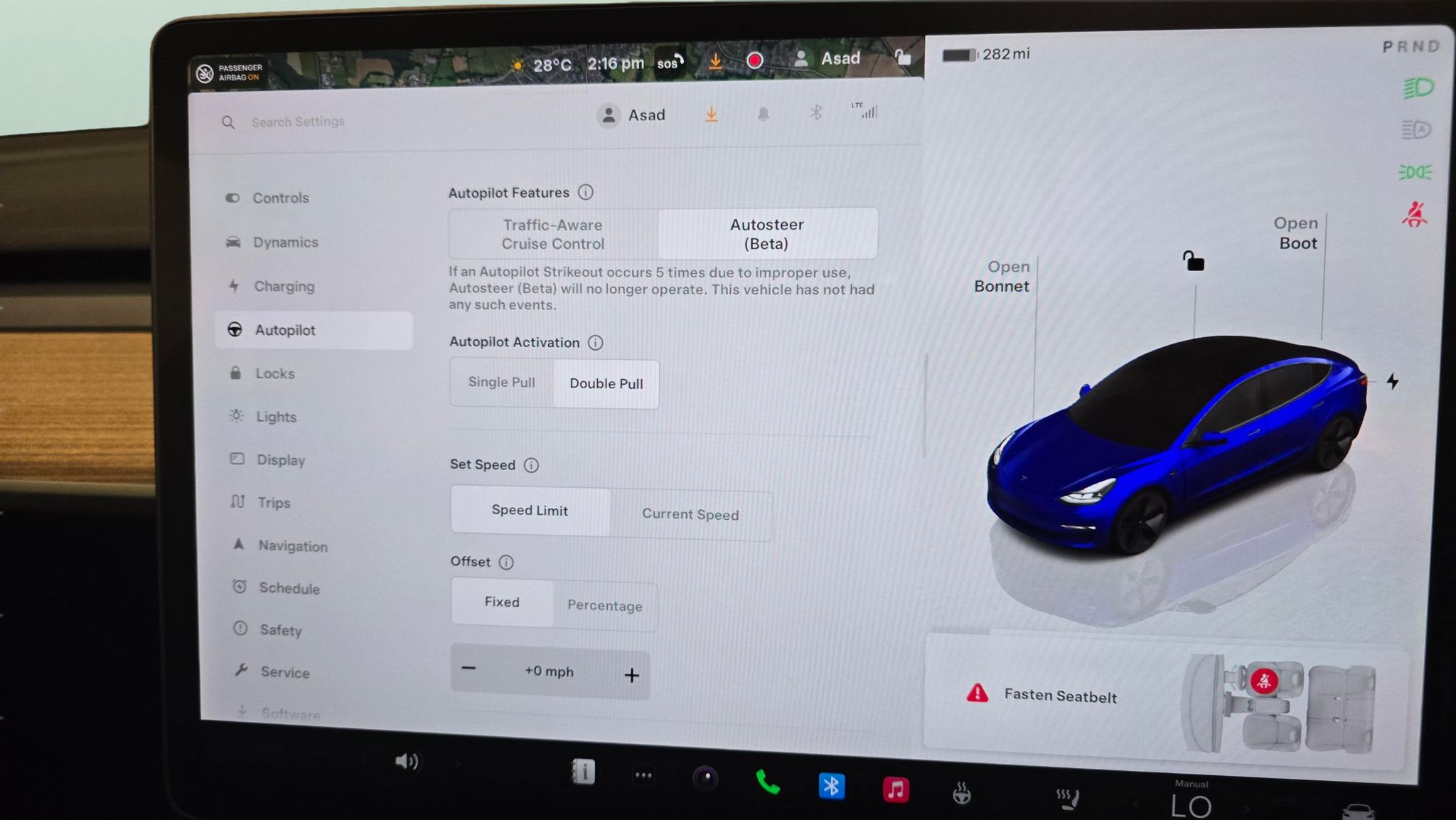This screenshot has width=1456, height=820.
Task: Tap the car unlock padlock above roof
Action: pyautogui.click(x=1193, y=261)
